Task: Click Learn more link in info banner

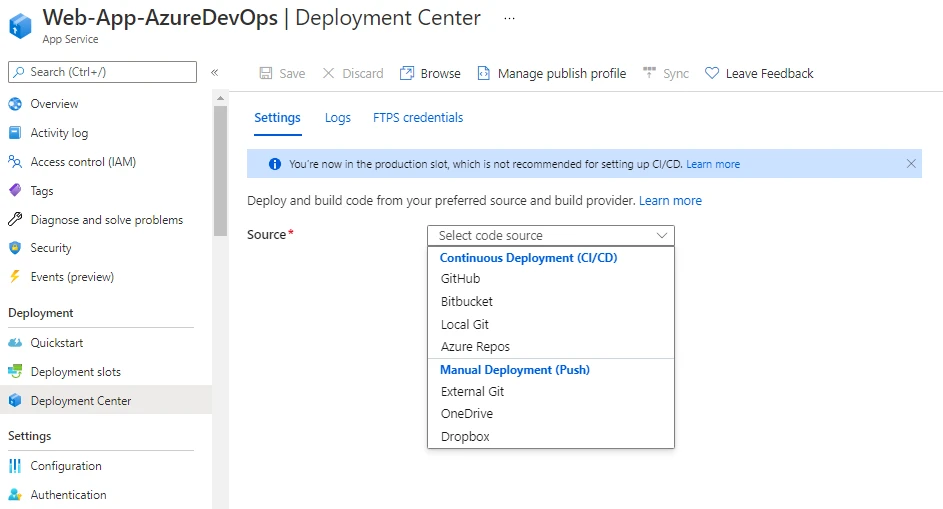Action: point(713,164)
